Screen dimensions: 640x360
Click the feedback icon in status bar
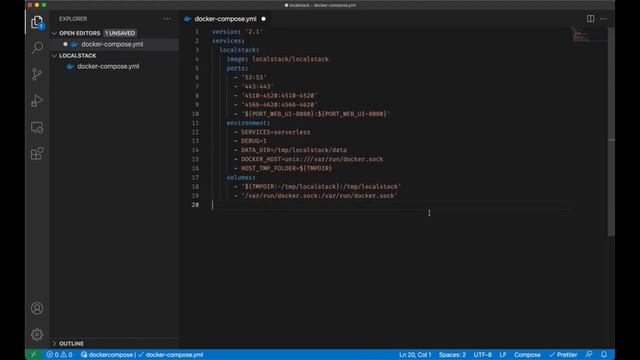coord(589,355)
